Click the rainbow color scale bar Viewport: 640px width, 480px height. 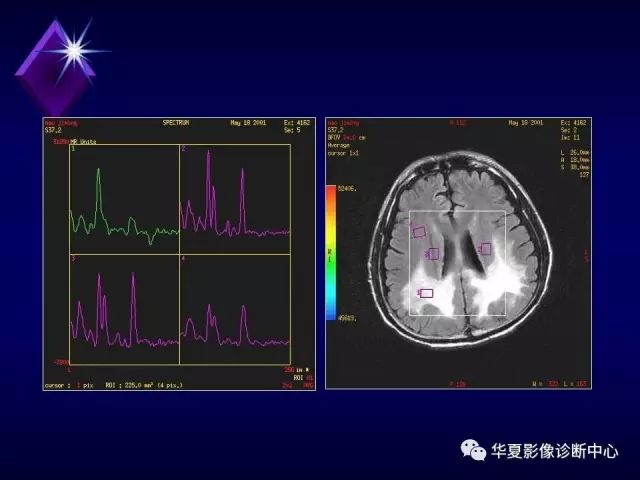point(331,253)
